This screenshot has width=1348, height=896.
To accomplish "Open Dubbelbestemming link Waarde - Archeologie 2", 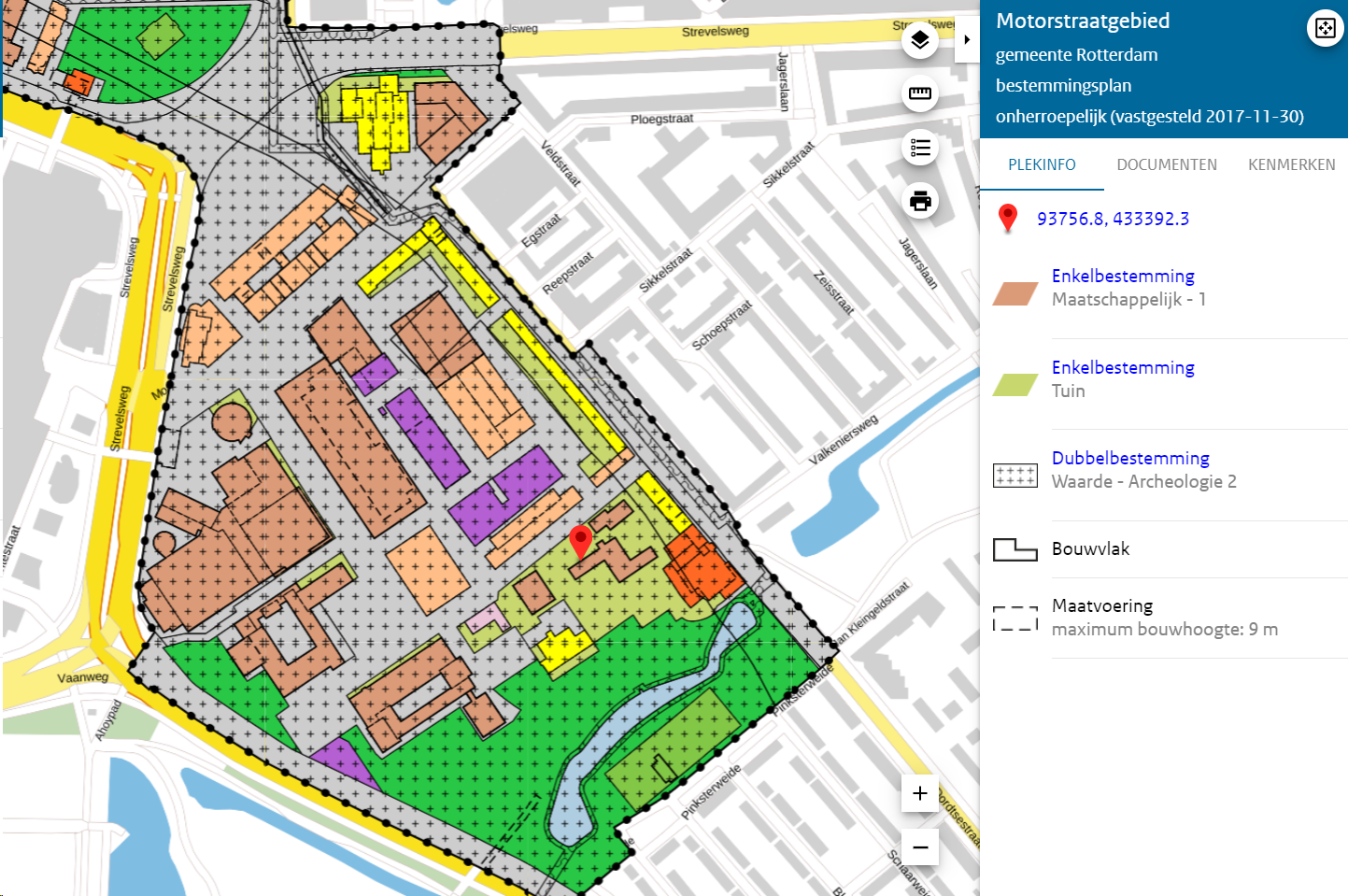I will click(x=1130, y=458).
